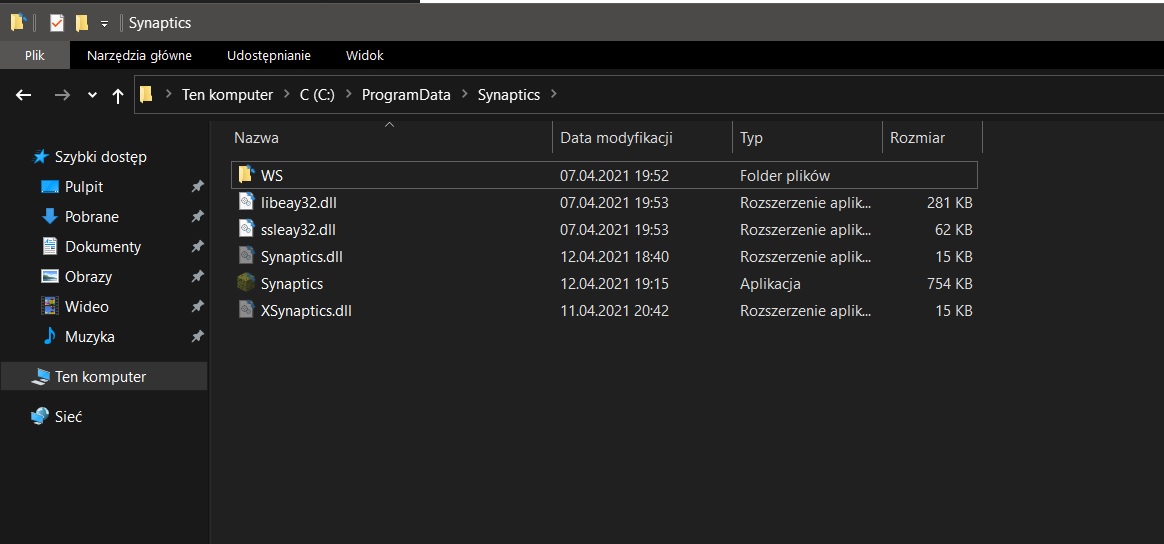
Task: Click the Forward navigation arrow
Action: click(63, 95)
